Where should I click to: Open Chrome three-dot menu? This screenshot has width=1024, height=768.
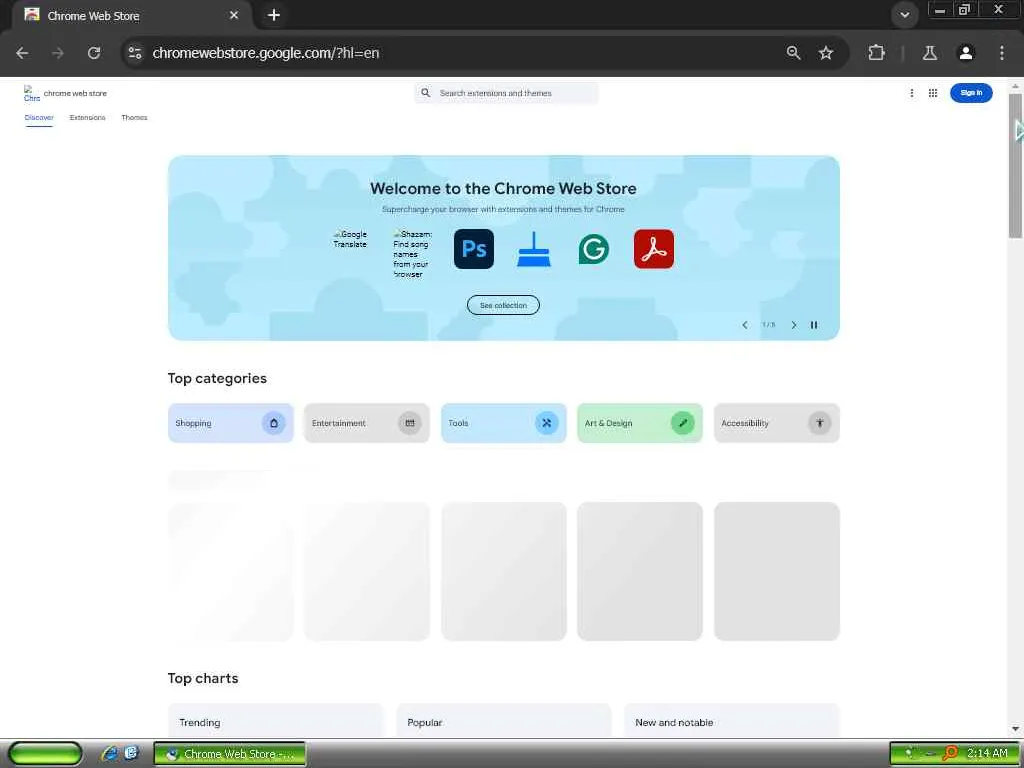1002,53
